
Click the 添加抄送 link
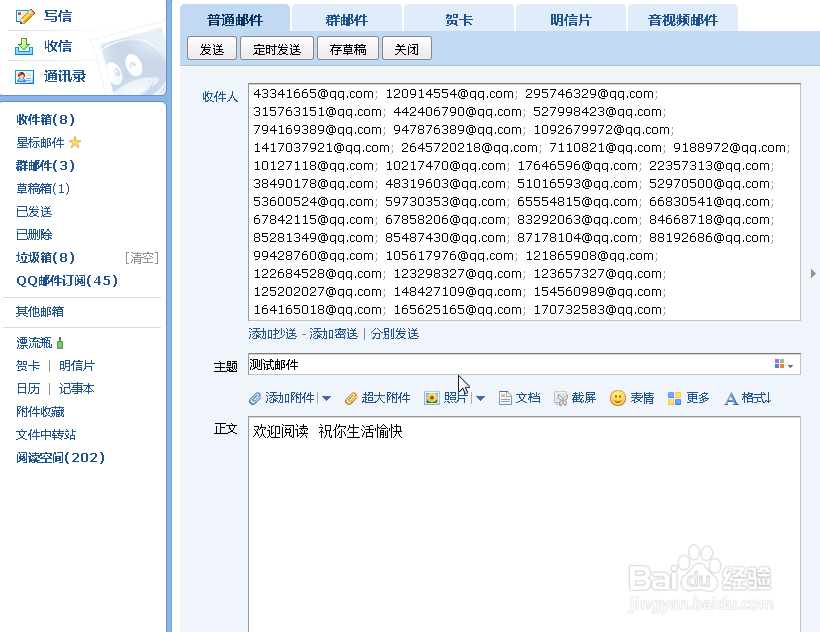click(x=274, y=333)
